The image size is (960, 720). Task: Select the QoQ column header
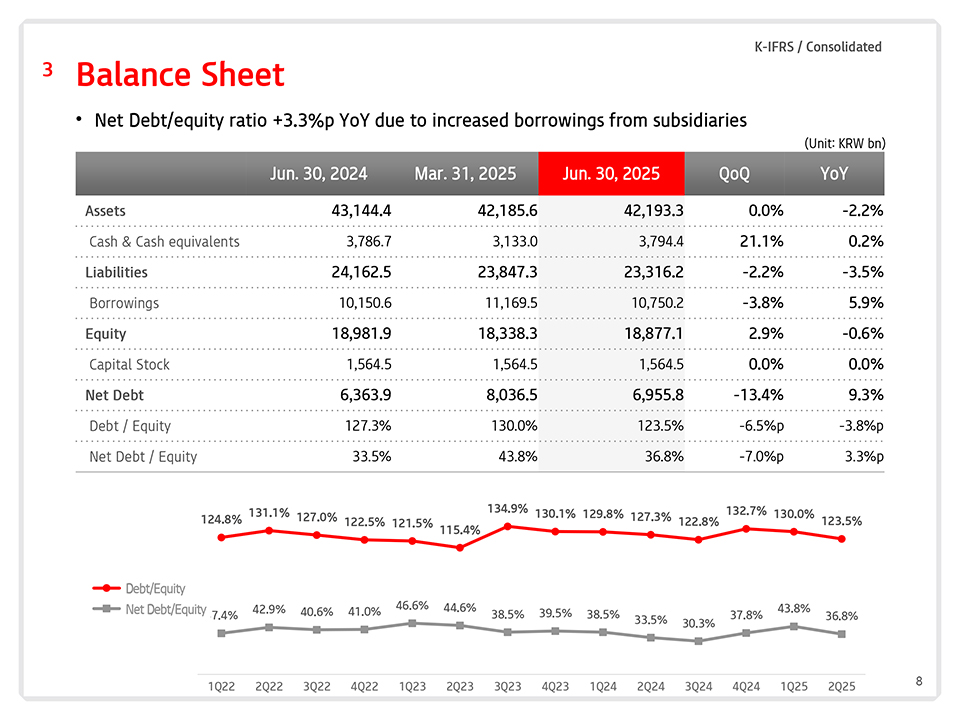coord(733,174)
